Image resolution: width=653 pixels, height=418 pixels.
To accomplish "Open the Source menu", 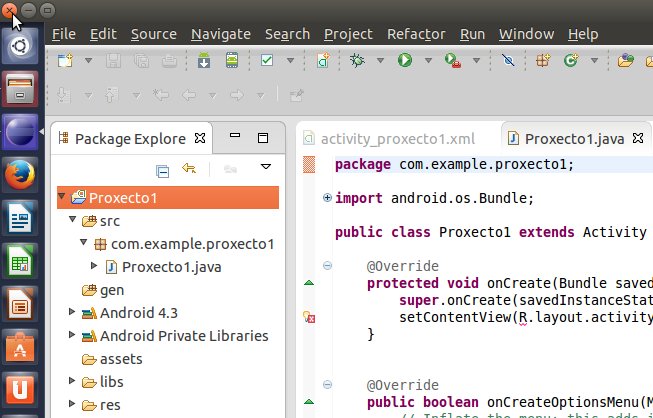I will (154, 34).
